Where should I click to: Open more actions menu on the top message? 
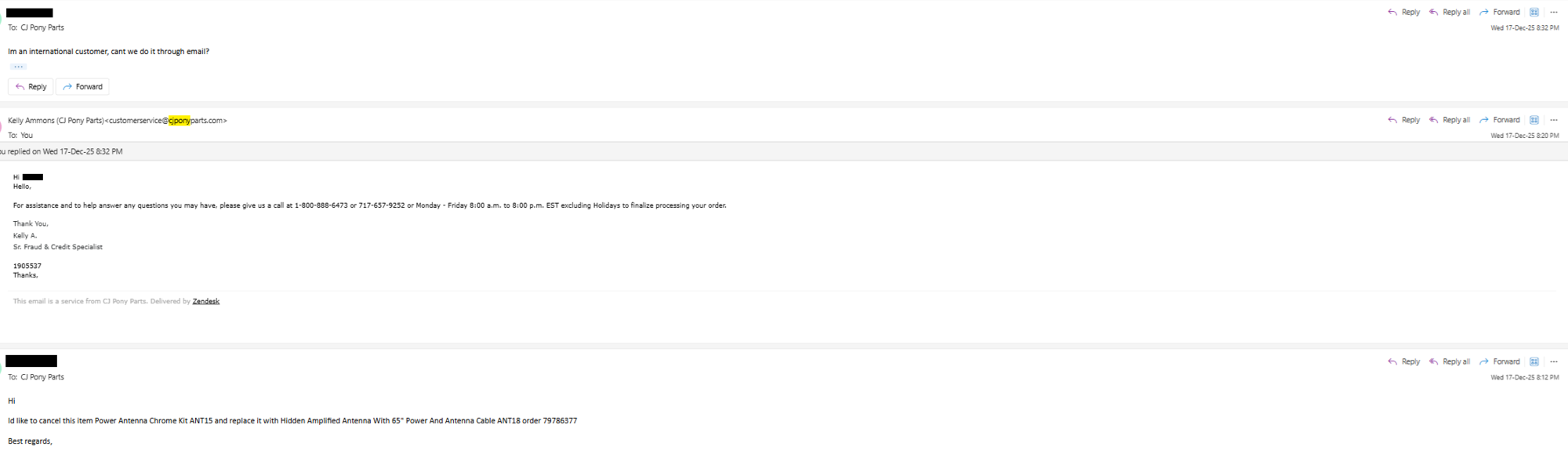[1553, 12]
